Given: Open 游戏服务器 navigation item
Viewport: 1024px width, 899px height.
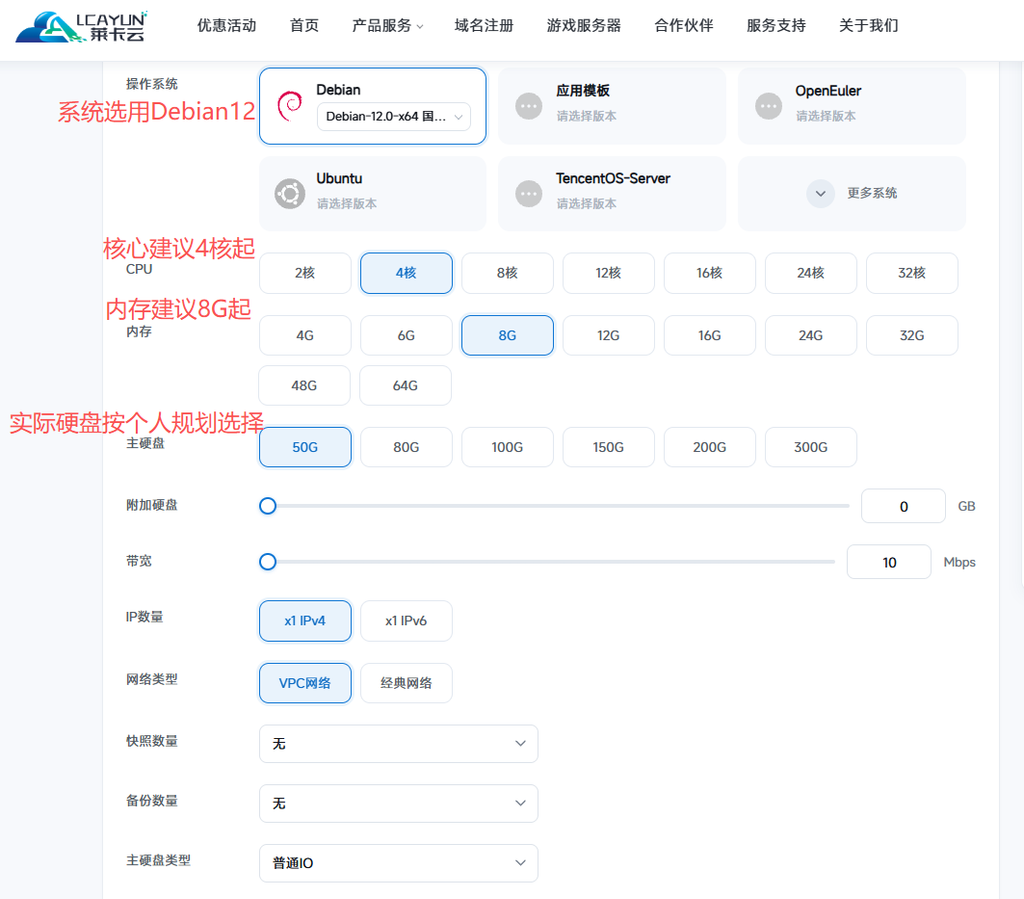Looking at the screenshot, I should coord(584,25).
